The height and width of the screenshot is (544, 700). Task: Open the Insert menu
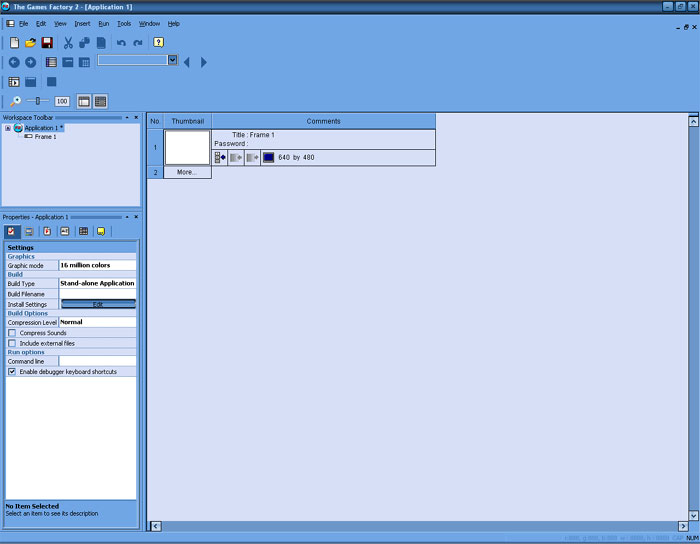point(83,24)
